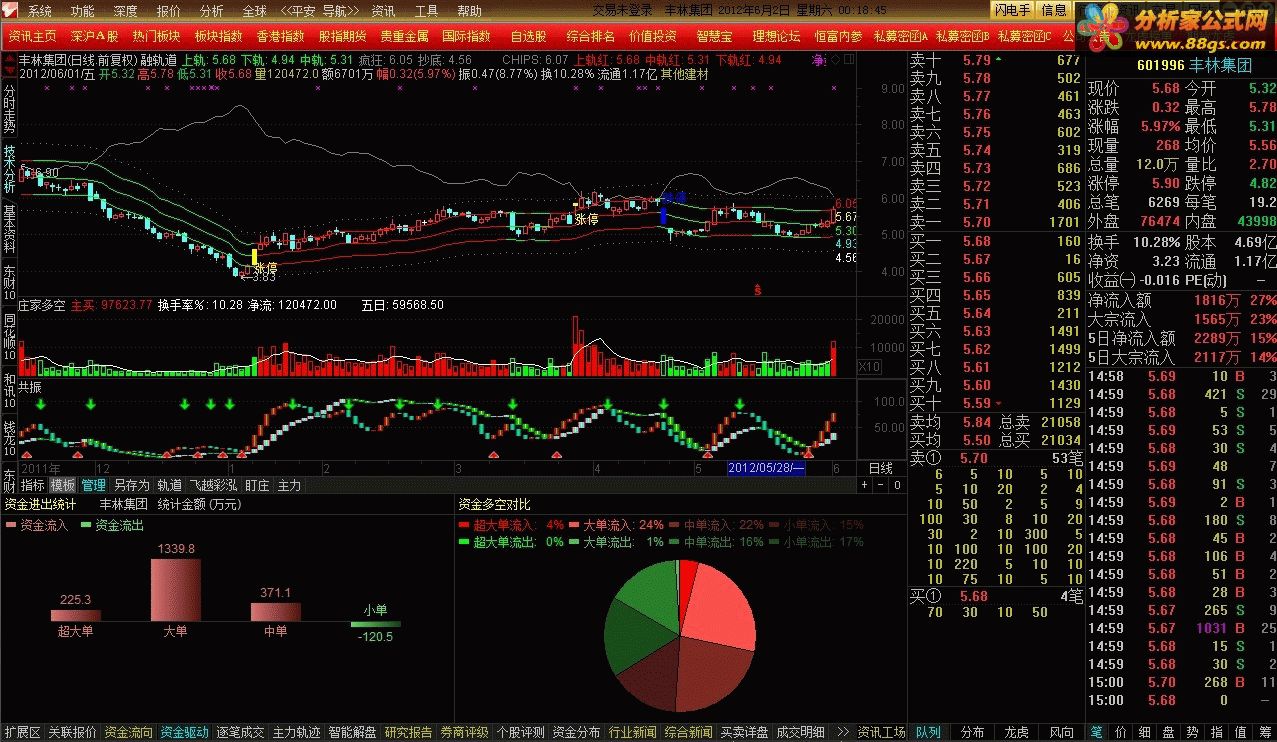The height and width of the screenshot is (742, 1277).
Task: Open 综合排名 toolbar item
Action: pyautogui.click(x=590, y=36)
